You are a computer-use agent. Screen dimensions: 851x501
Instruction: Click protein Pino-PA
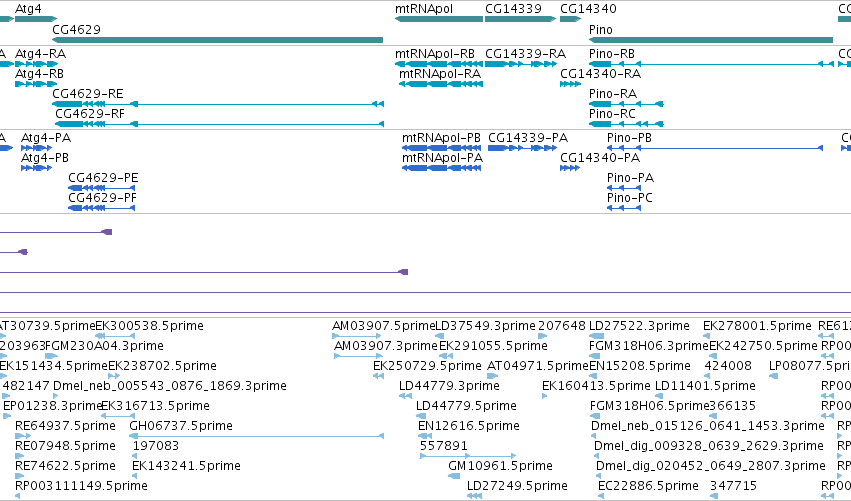tap(630, 178)
